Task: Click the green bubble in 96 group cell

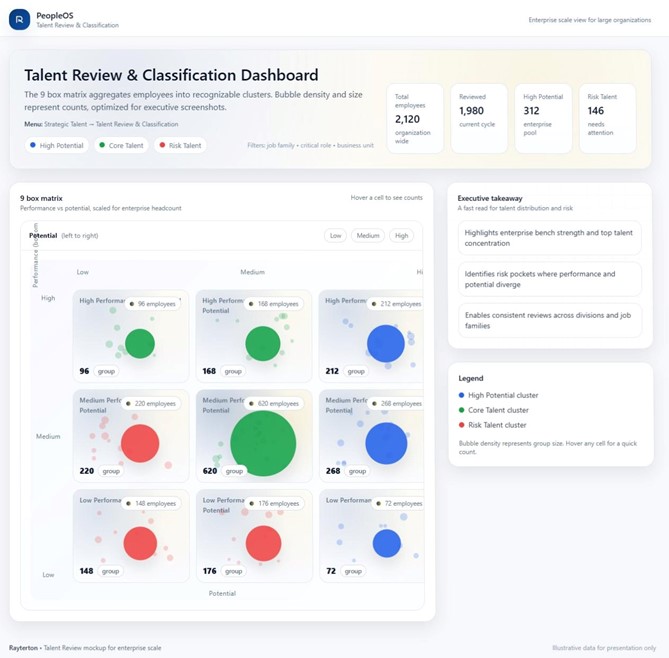Action: (140, 343)
